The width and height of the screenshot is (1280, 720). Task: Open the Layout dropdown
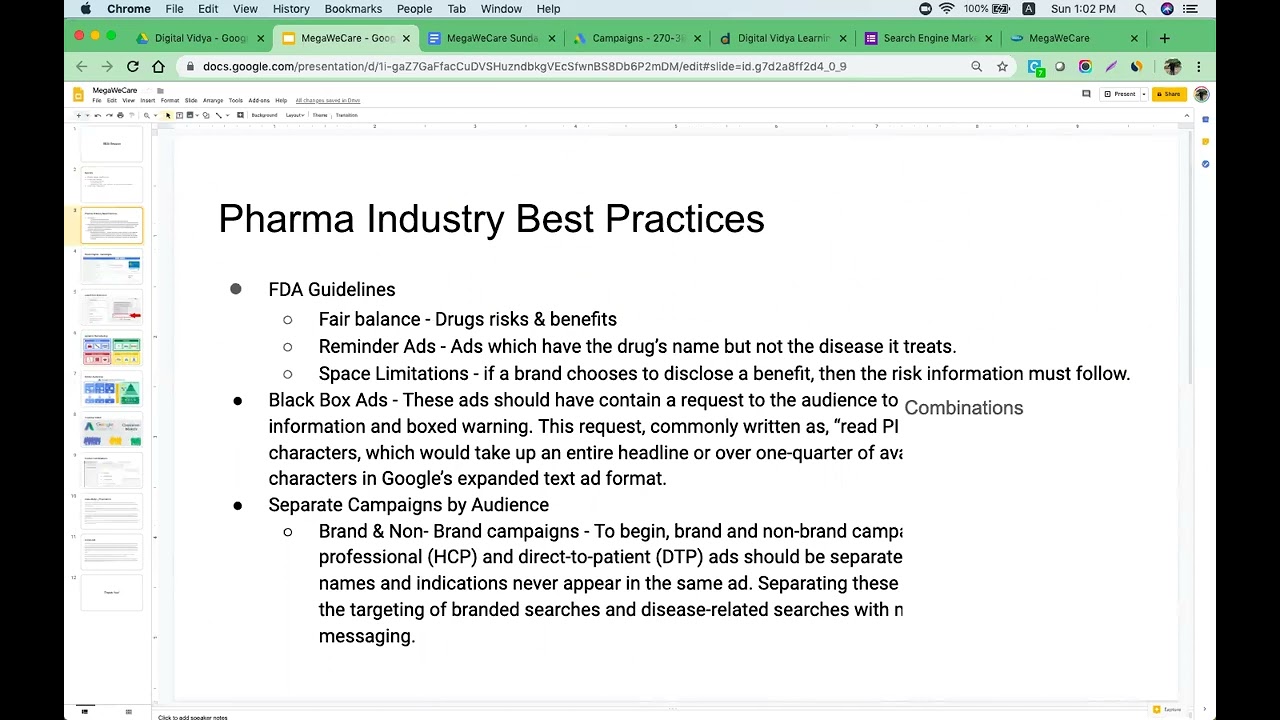pyautogui.click(x=294, y=115)
